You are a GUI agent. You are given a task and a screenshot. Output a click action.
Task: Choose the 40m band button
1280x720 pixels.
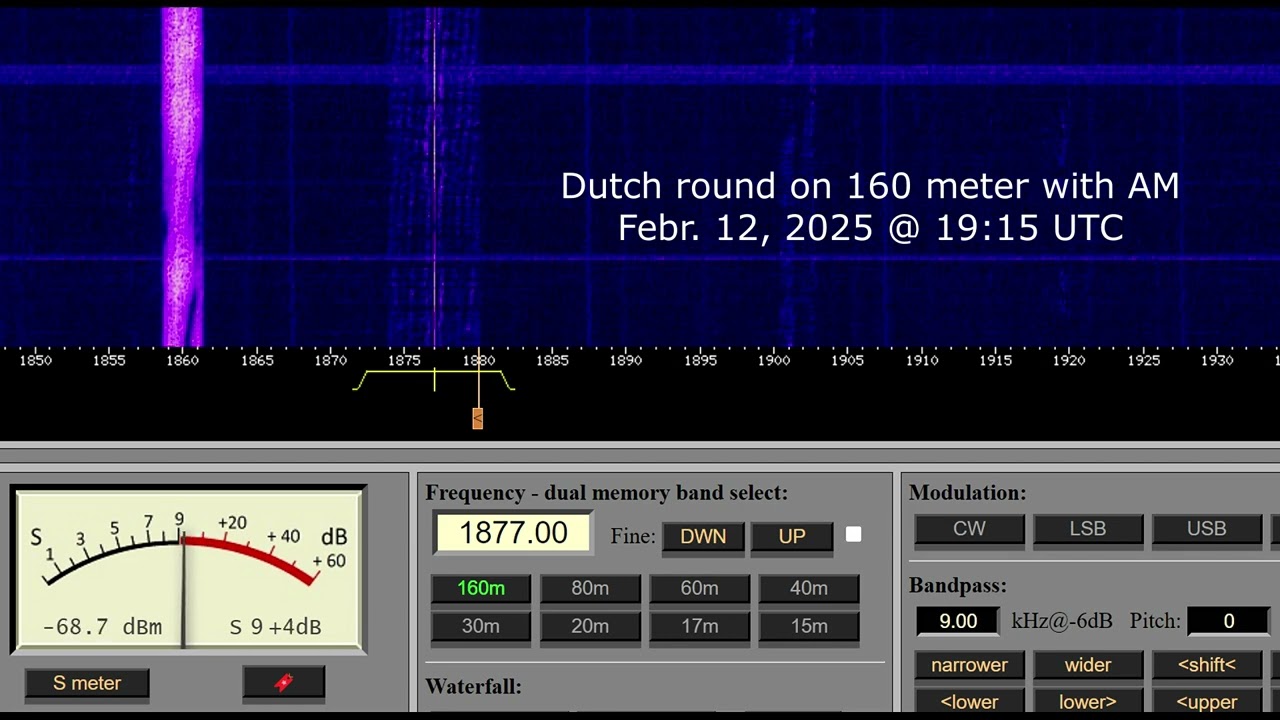(x=809, y=589)
